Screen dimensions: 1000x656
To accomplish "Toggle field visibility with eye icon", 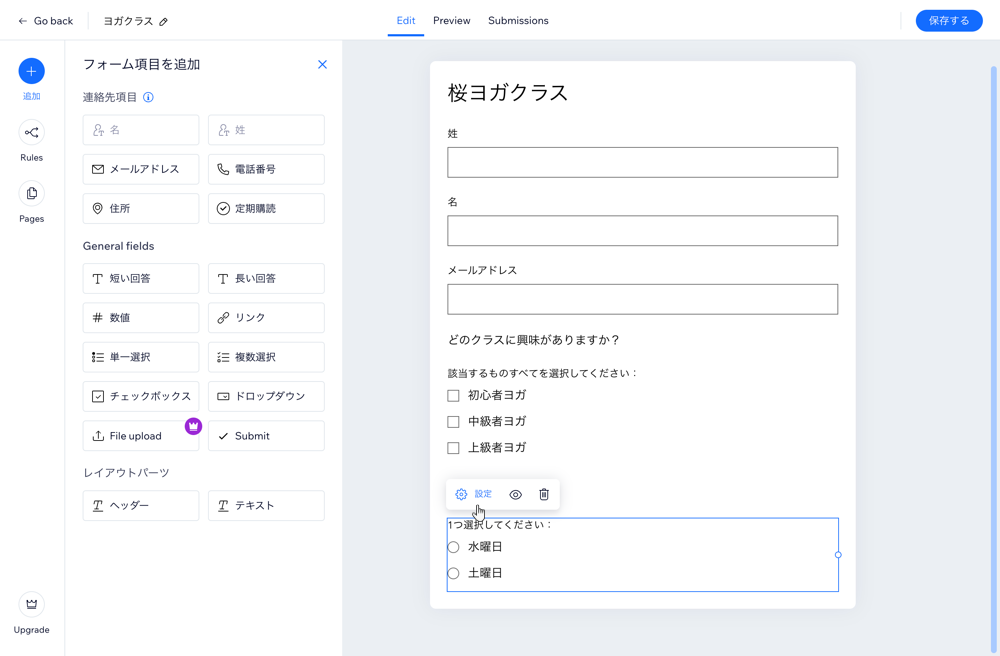I will pos(516,494).
